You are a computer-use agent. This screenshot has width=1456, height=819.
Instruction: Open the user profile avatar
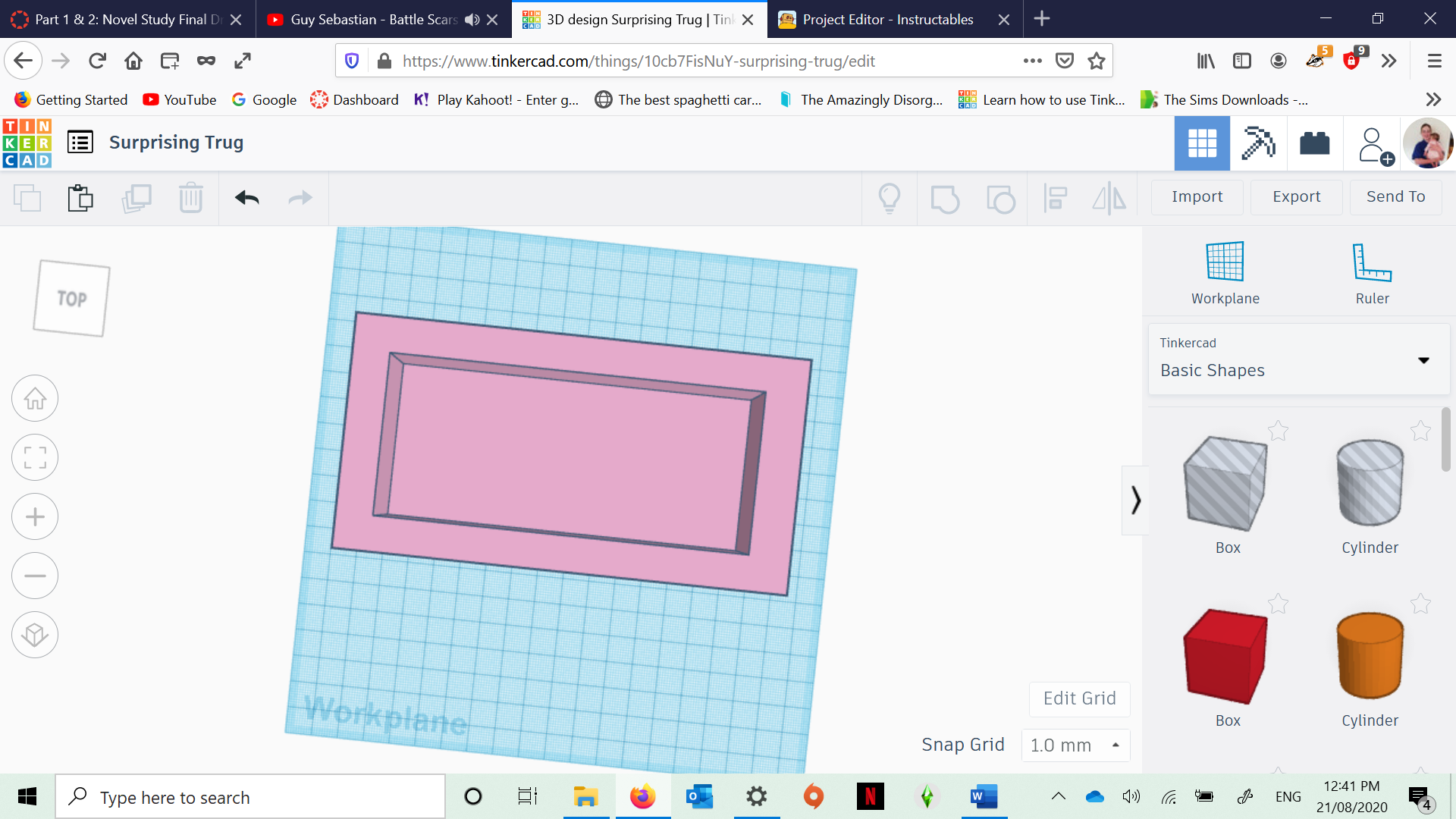[1428, 143]
